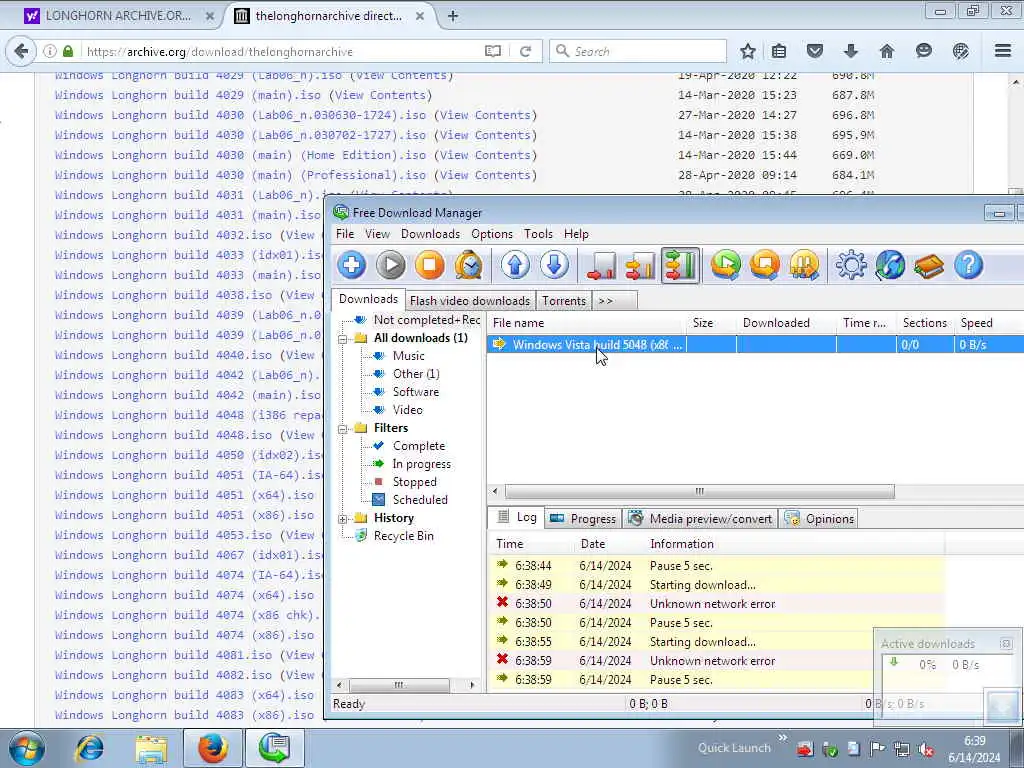
Task: Select light traffic mode icon
Action: [601, 266]
